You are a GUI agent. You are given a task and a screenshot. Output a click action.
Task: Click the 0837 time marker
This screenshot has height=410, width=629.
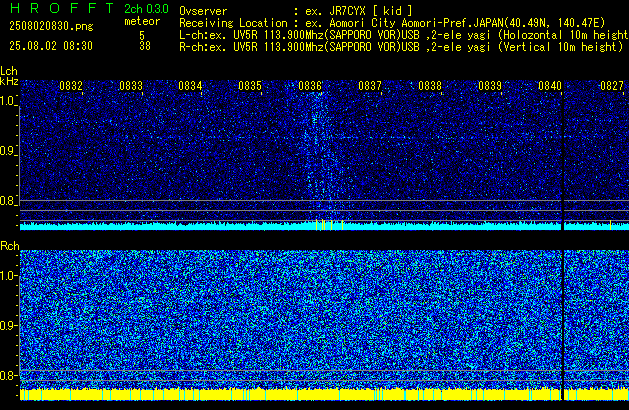click(x=370, y=86)
